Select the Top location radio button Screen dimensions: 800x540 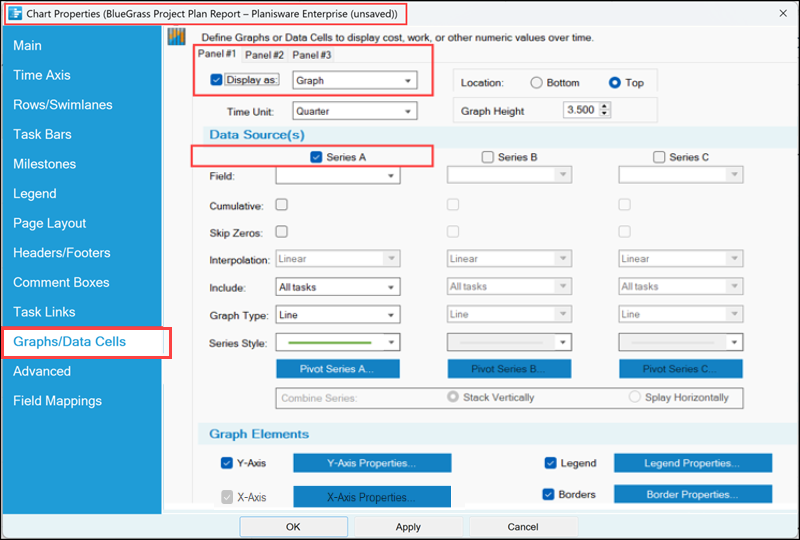615,83
